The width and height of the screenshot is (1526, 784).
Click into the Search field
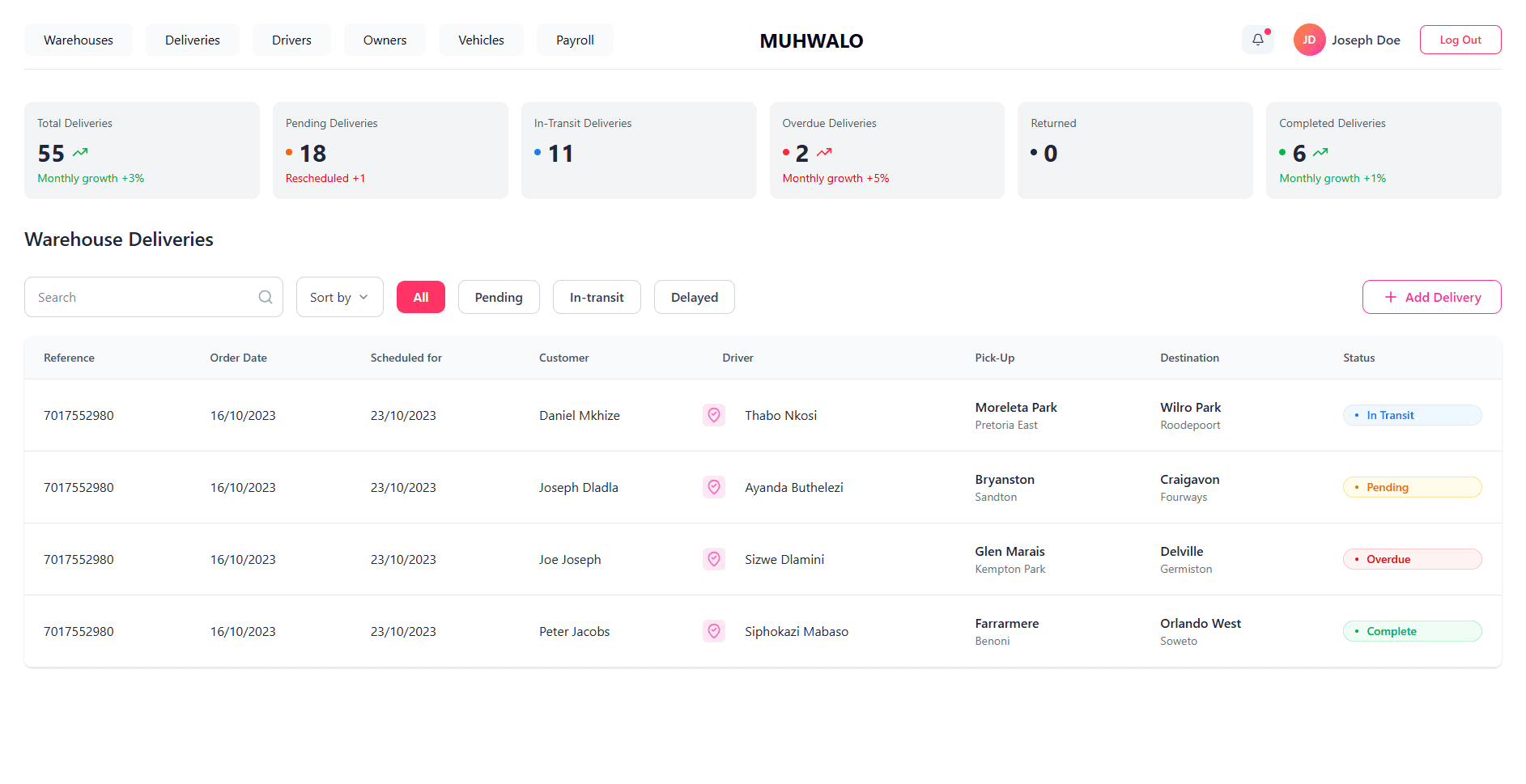[x=142, y=297]
